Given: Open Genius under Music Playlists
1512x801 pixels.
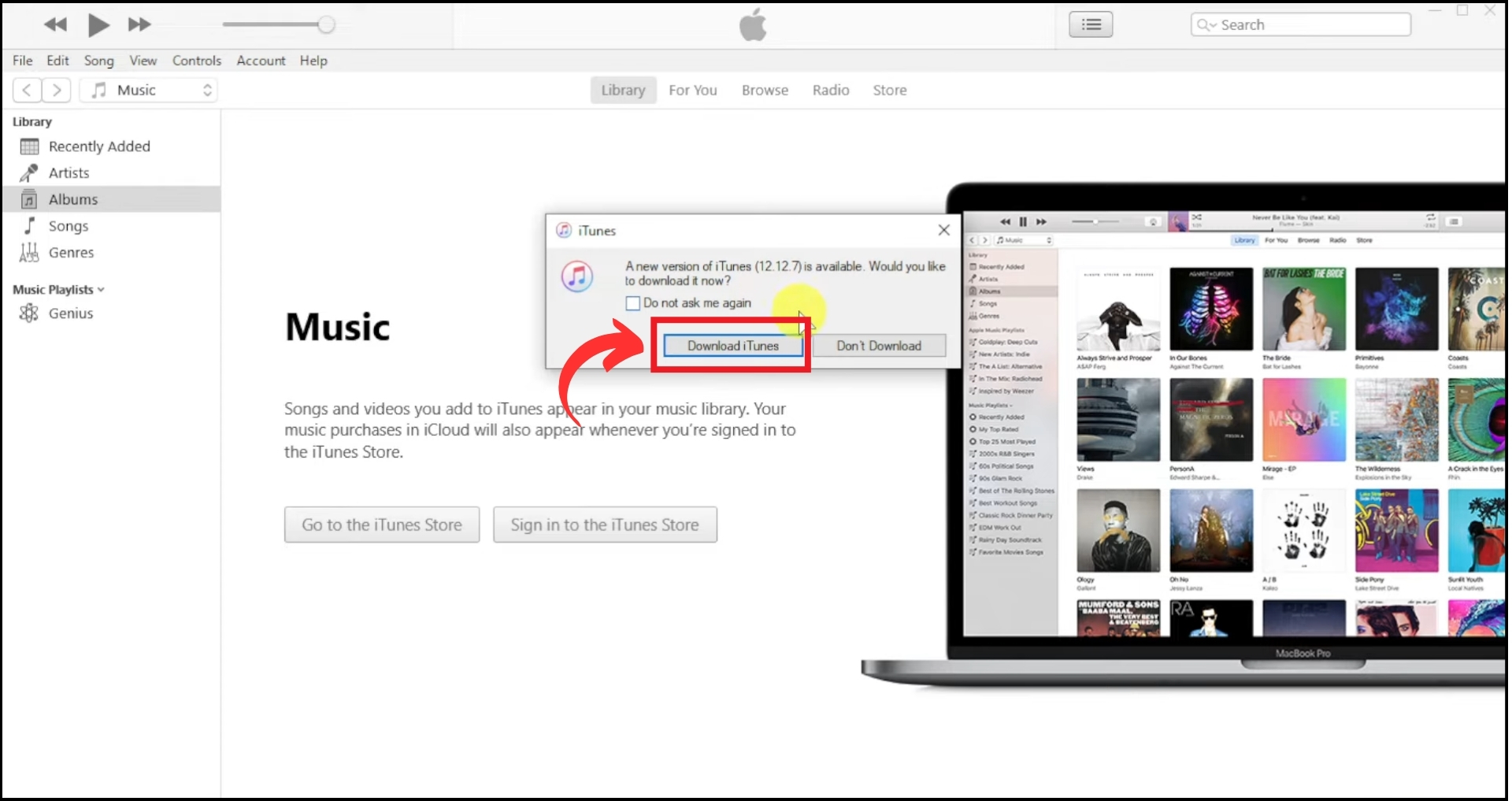Looking at the screenshot, I should [x=71, y=313].
